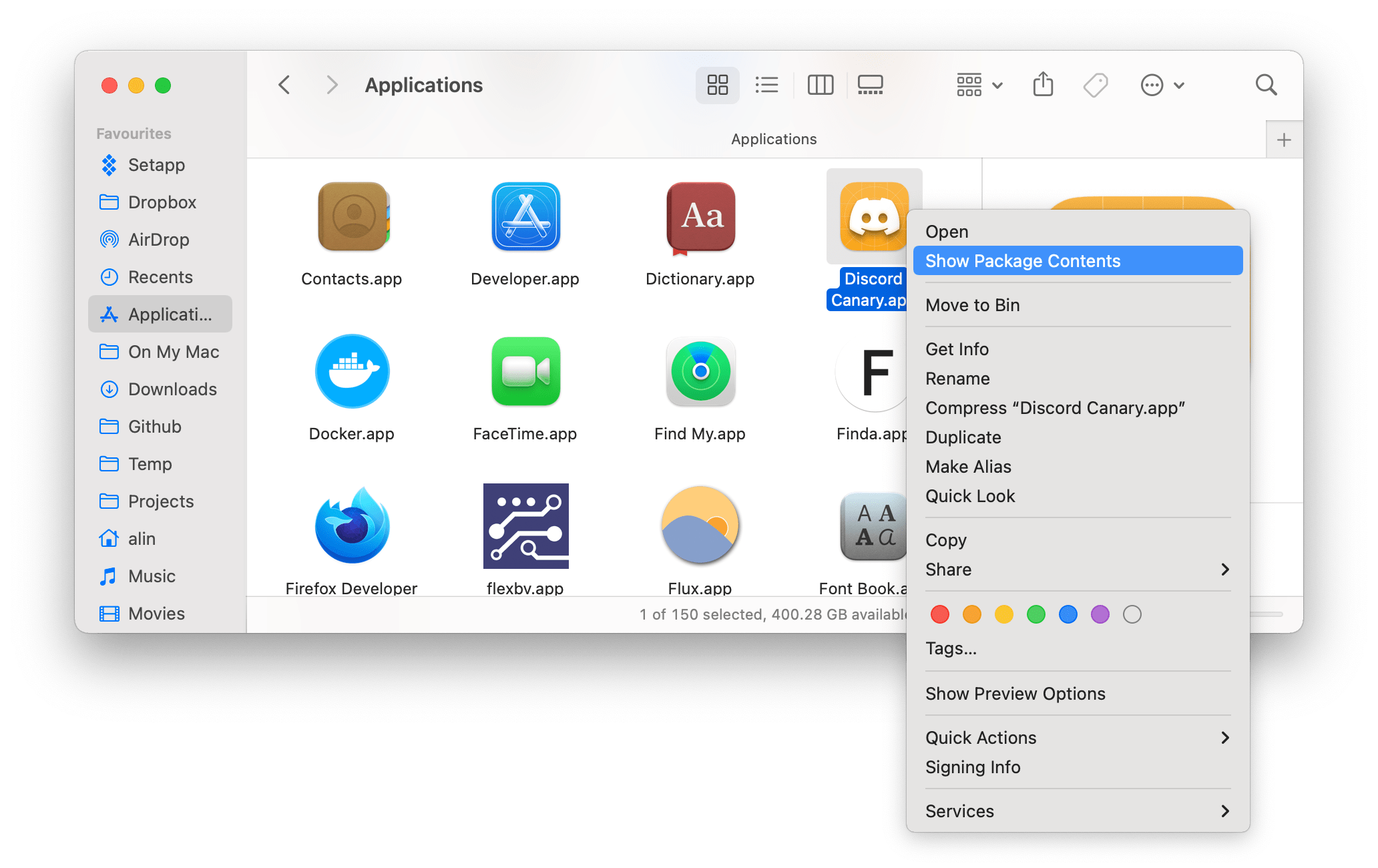The width and height of the screenshot is (1378, 868).
Task: Choose Copy from context menu
Action: click(x=1078, y=540)
